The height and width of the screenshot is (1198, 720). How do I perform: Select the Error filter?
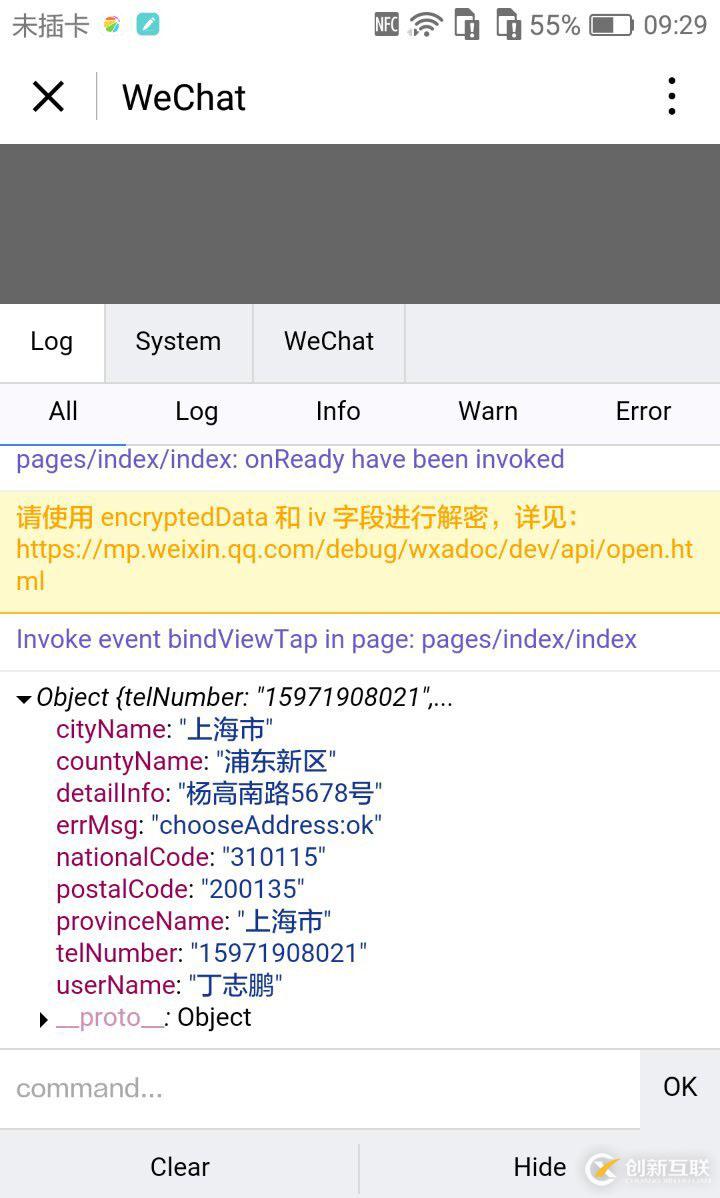(643, 412)
